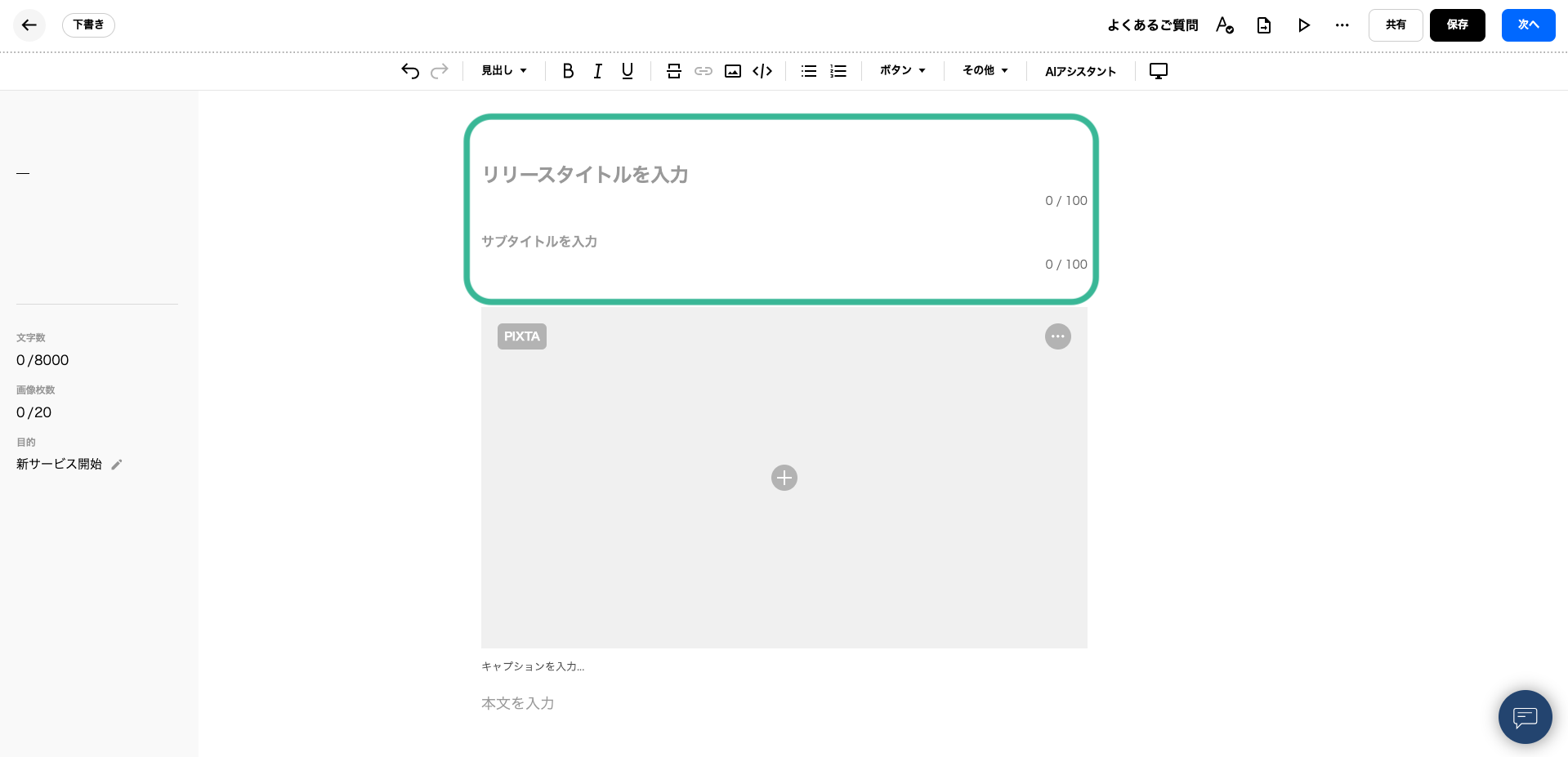The height and width of the screenshot is (757, 1568).
Task: Undo the last edit
Action: 410,71
